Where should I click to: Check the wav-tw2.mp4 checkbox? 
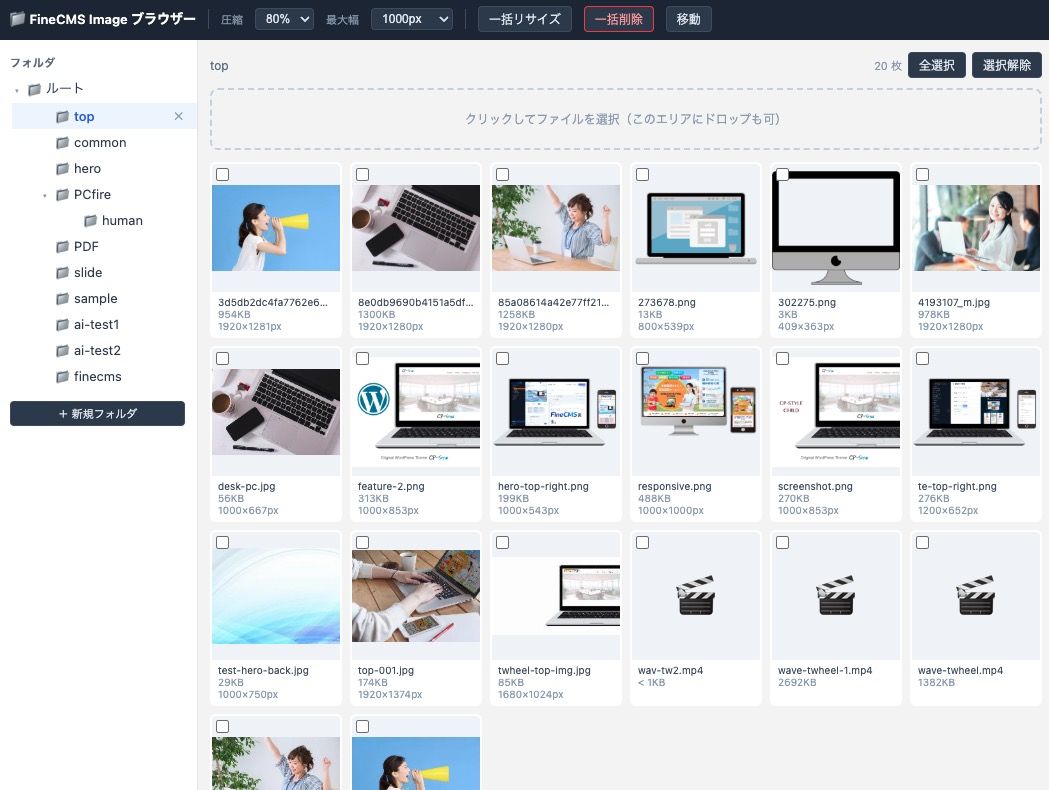[642, 542]
